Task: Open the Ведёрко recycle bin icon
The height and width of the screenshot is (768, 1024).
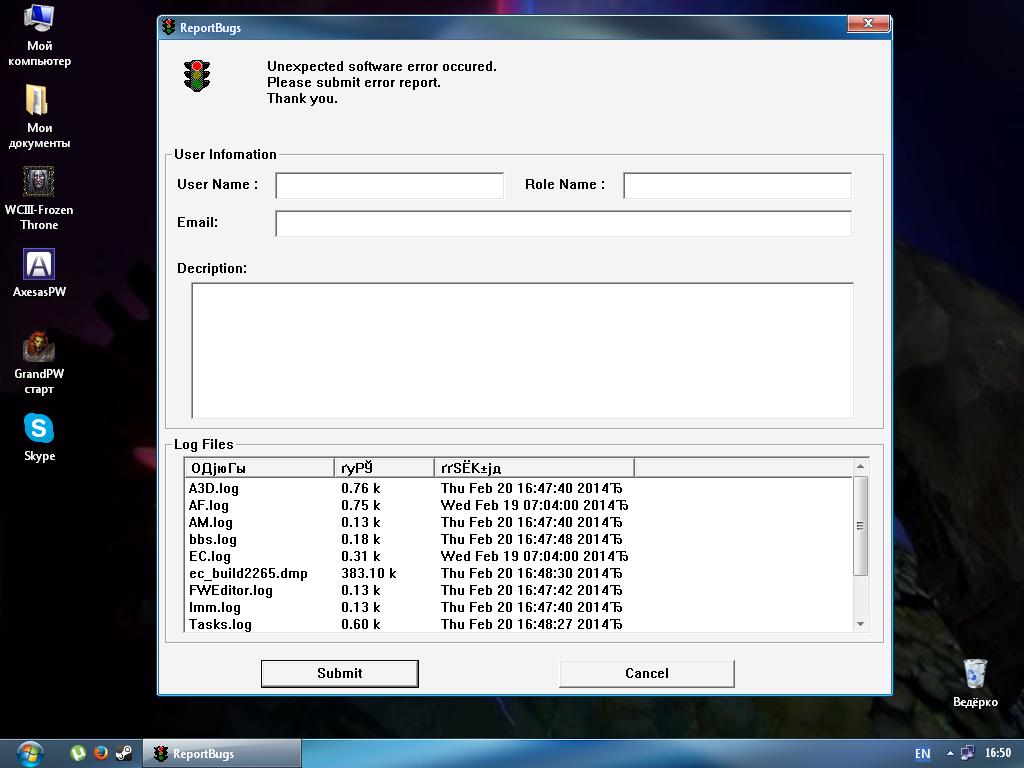Action: (975, 682)
